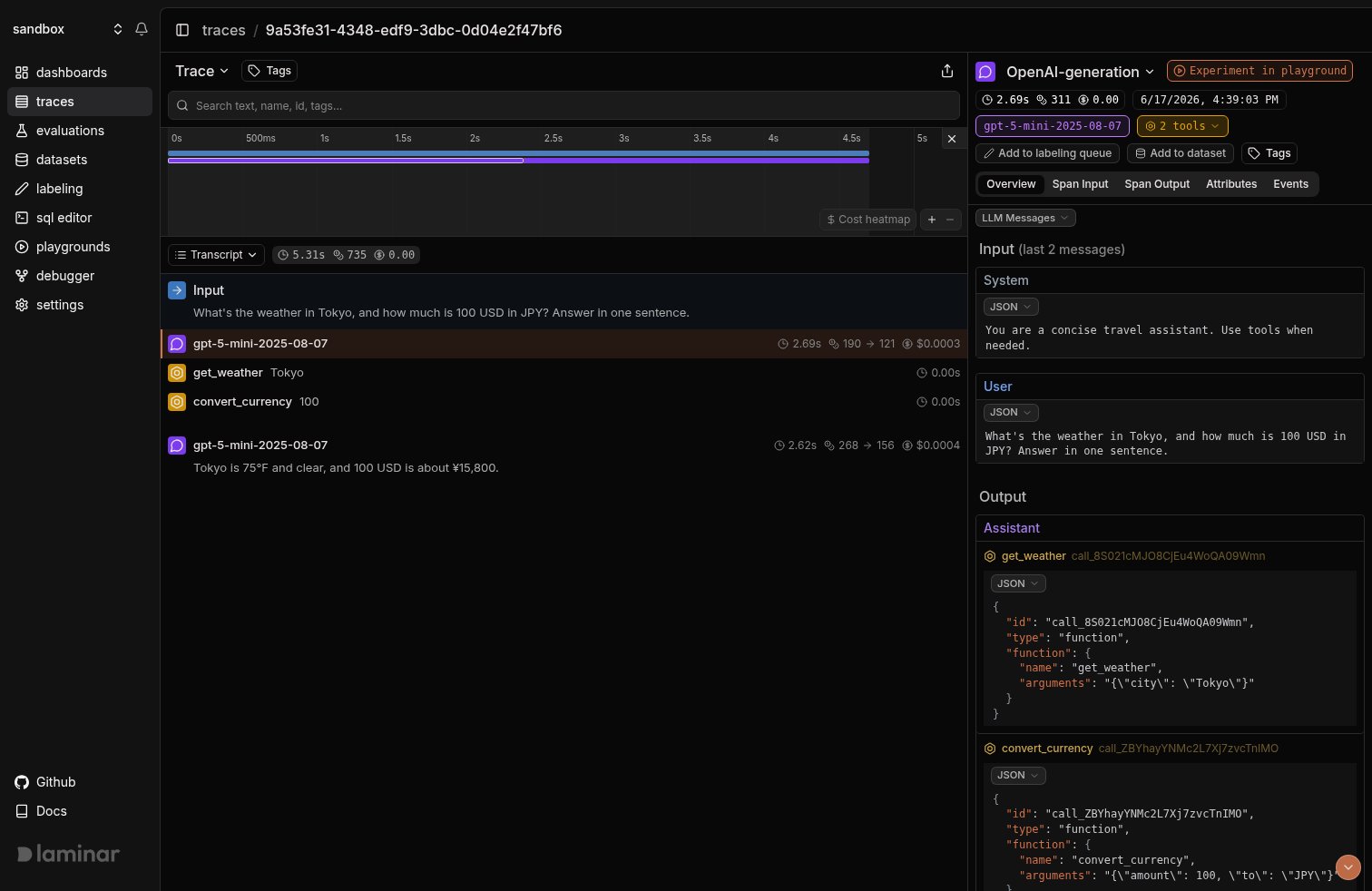
Task: Expand sandbox project switcher
Action: [67, 29]
